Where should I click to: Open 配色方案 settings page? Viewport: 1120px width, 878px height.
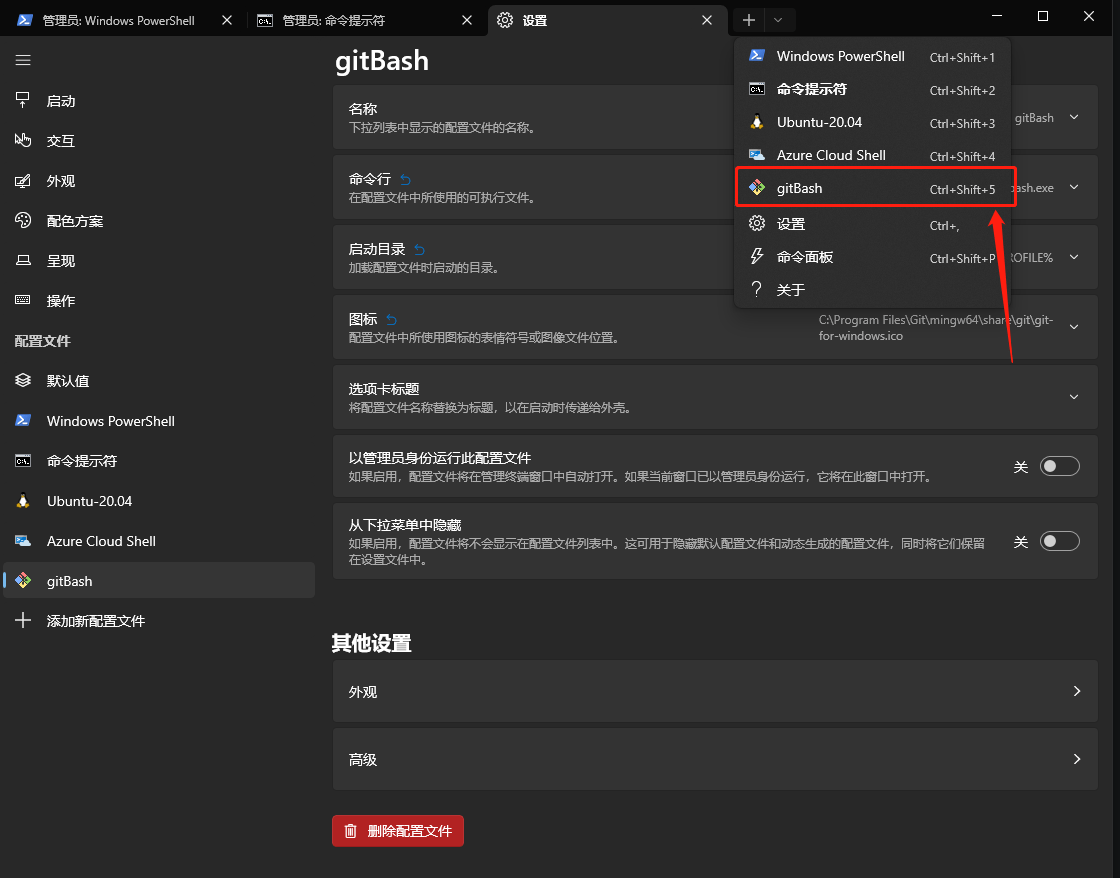coord(159,221)
